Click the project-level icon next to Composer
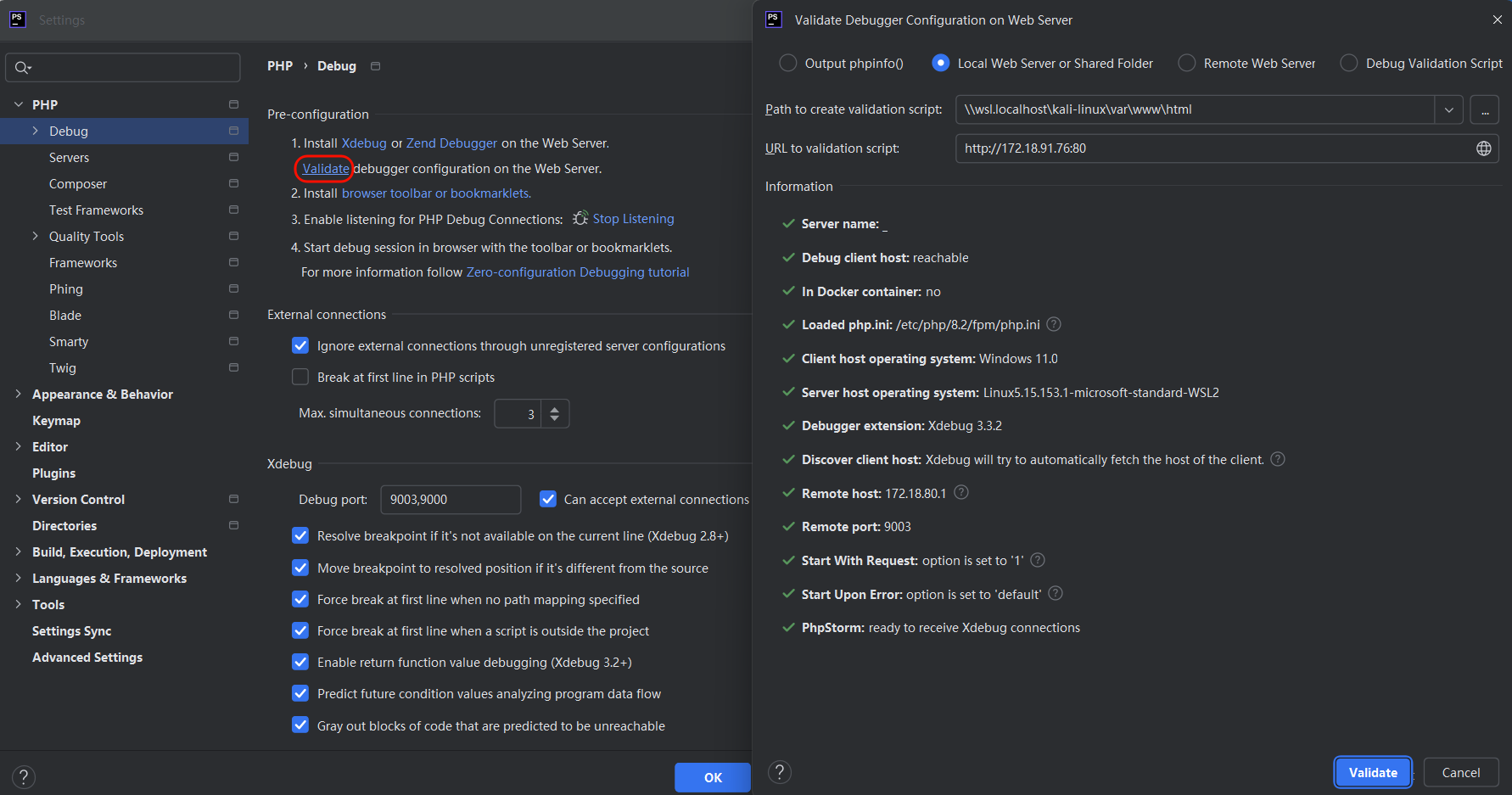1512x795 pixels. pos(233,183)
